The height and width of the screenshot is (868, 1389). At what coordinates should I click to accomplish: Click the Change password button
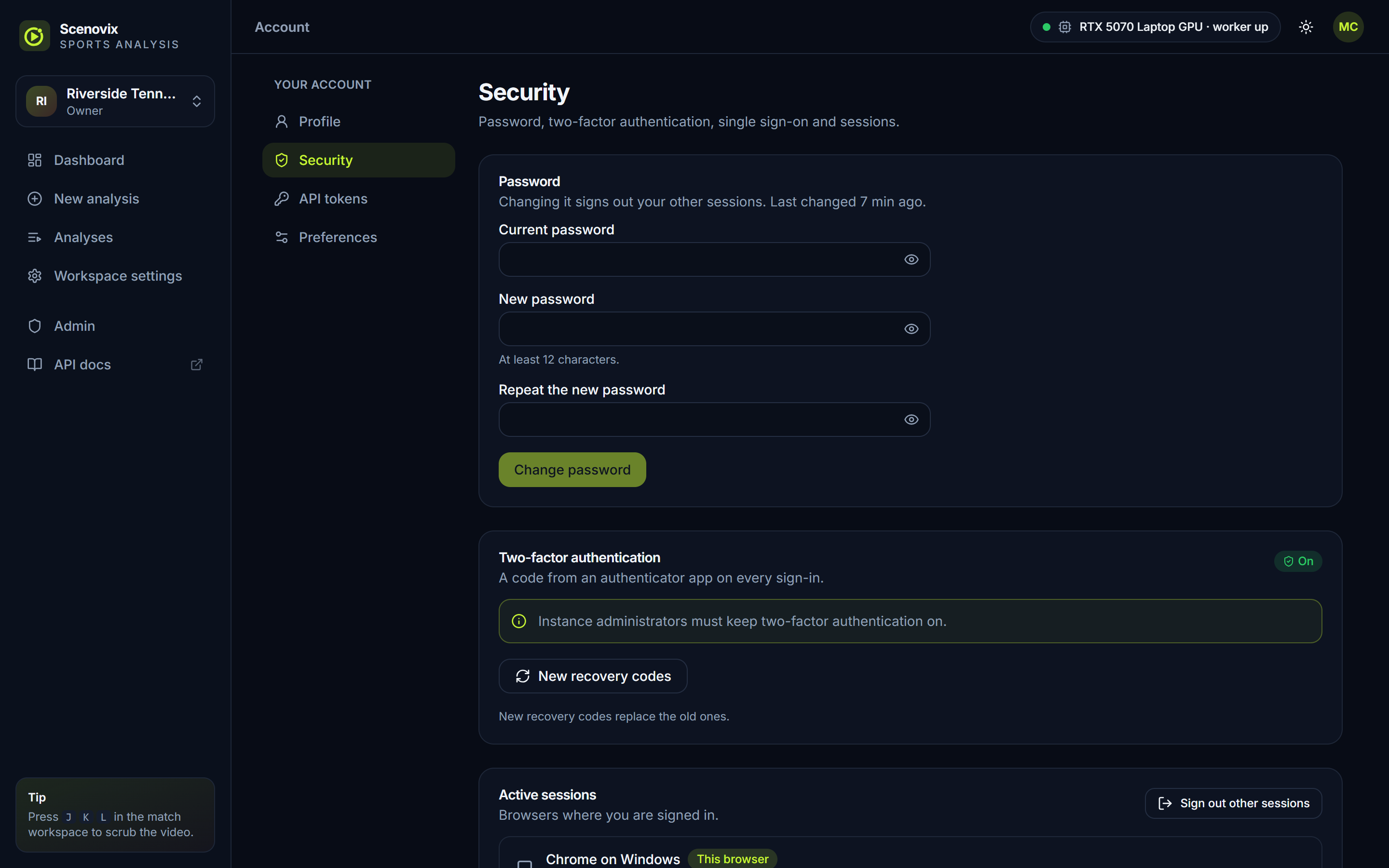coord(572,470)
